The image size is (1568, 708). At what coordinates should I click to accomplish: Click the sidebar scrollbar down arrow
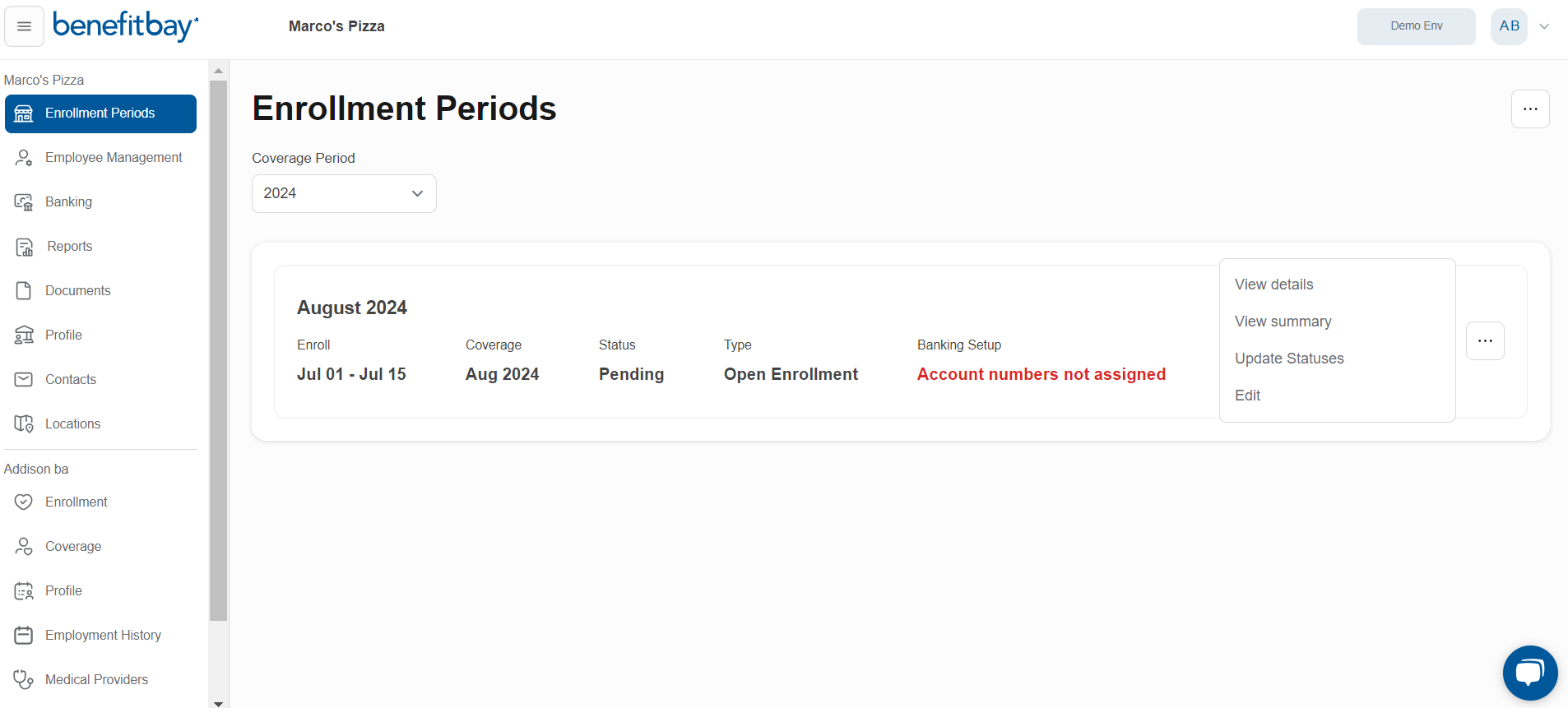coord(218,703)
